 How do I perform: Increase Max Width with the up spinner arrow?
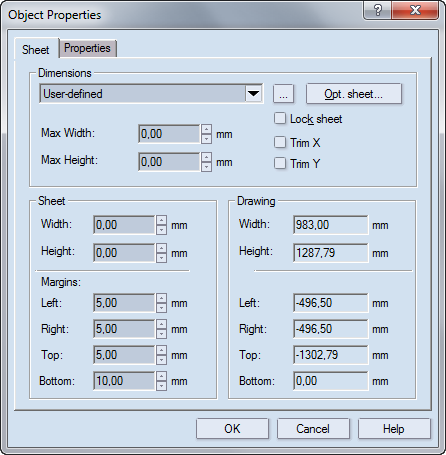tap(207, 129)
